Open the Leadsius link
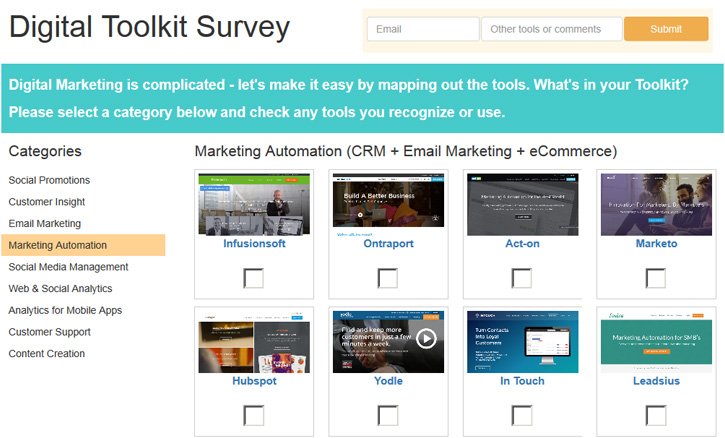 coord(657,381)
